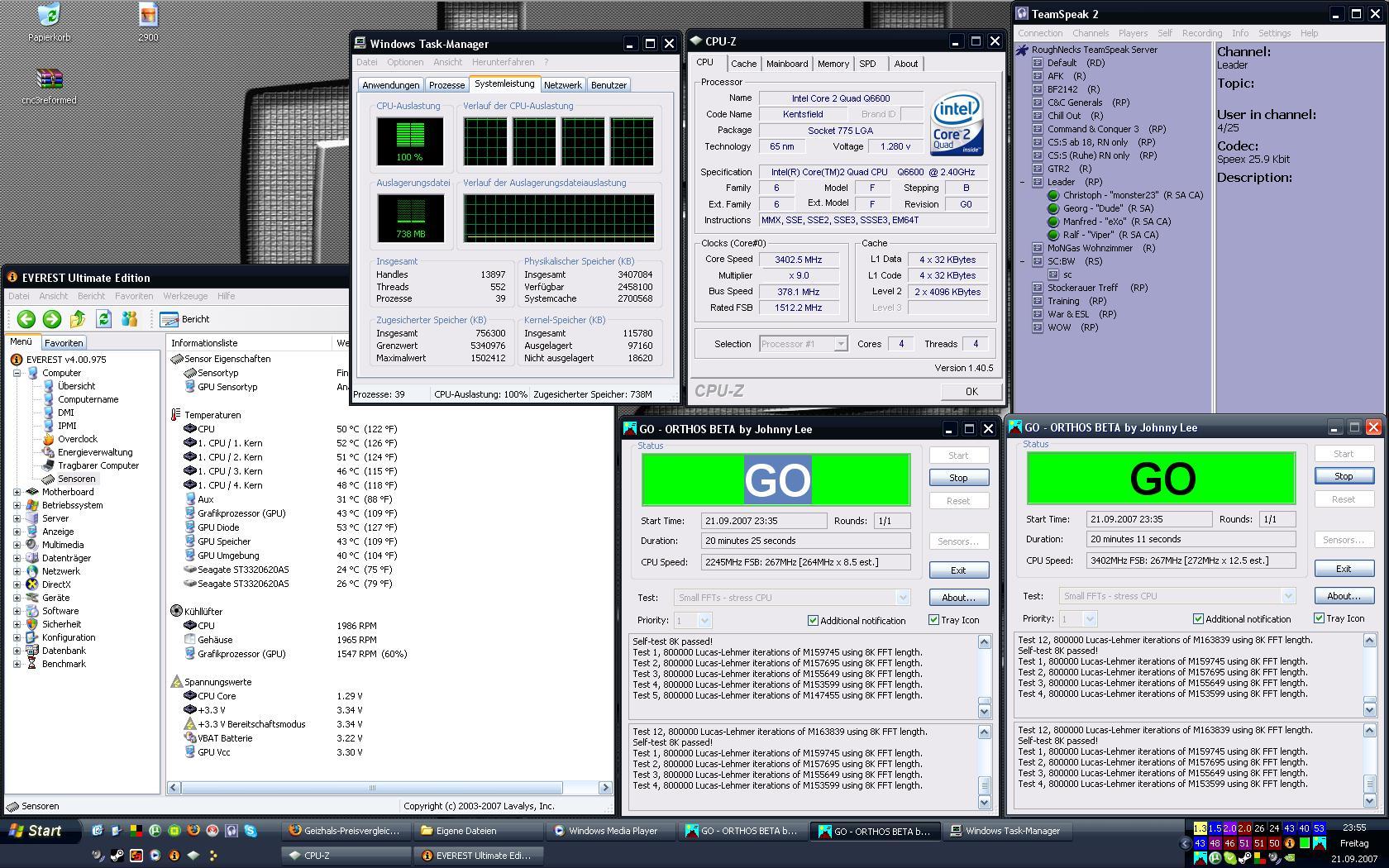The image size is (1389, 868).
Task: Collapse the SC:BW channel in TeamSpeak
Action: [1022, 261]
